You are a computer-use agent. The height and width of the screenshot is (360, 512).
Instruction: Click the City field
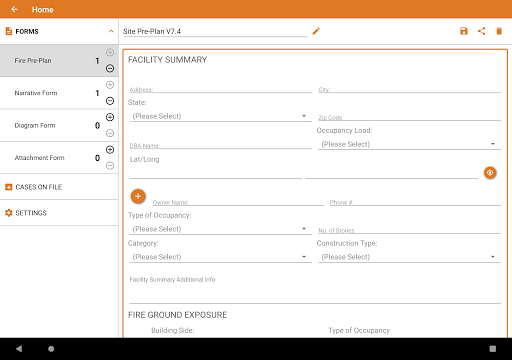[409, 89]
